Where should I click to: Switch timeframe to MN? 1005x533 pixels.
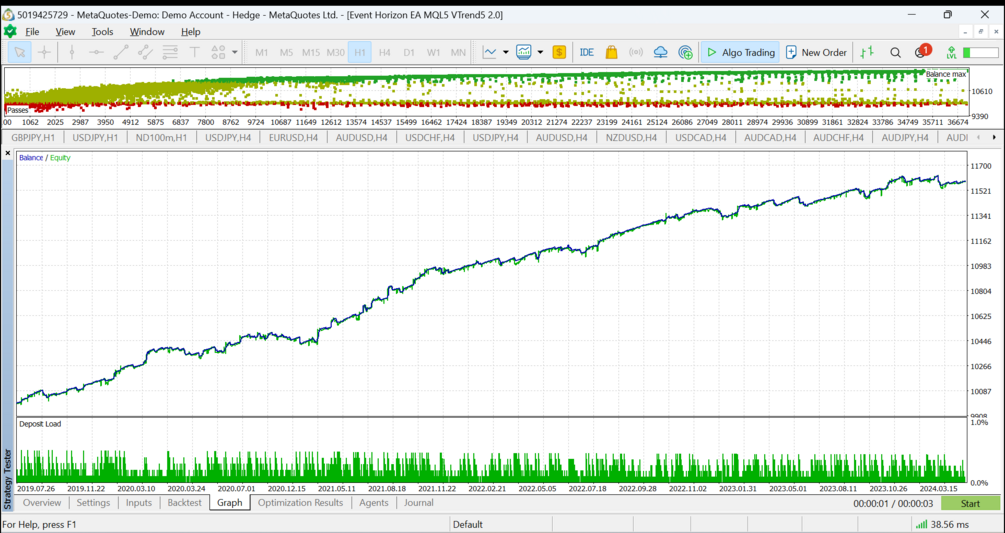point(458,53)
